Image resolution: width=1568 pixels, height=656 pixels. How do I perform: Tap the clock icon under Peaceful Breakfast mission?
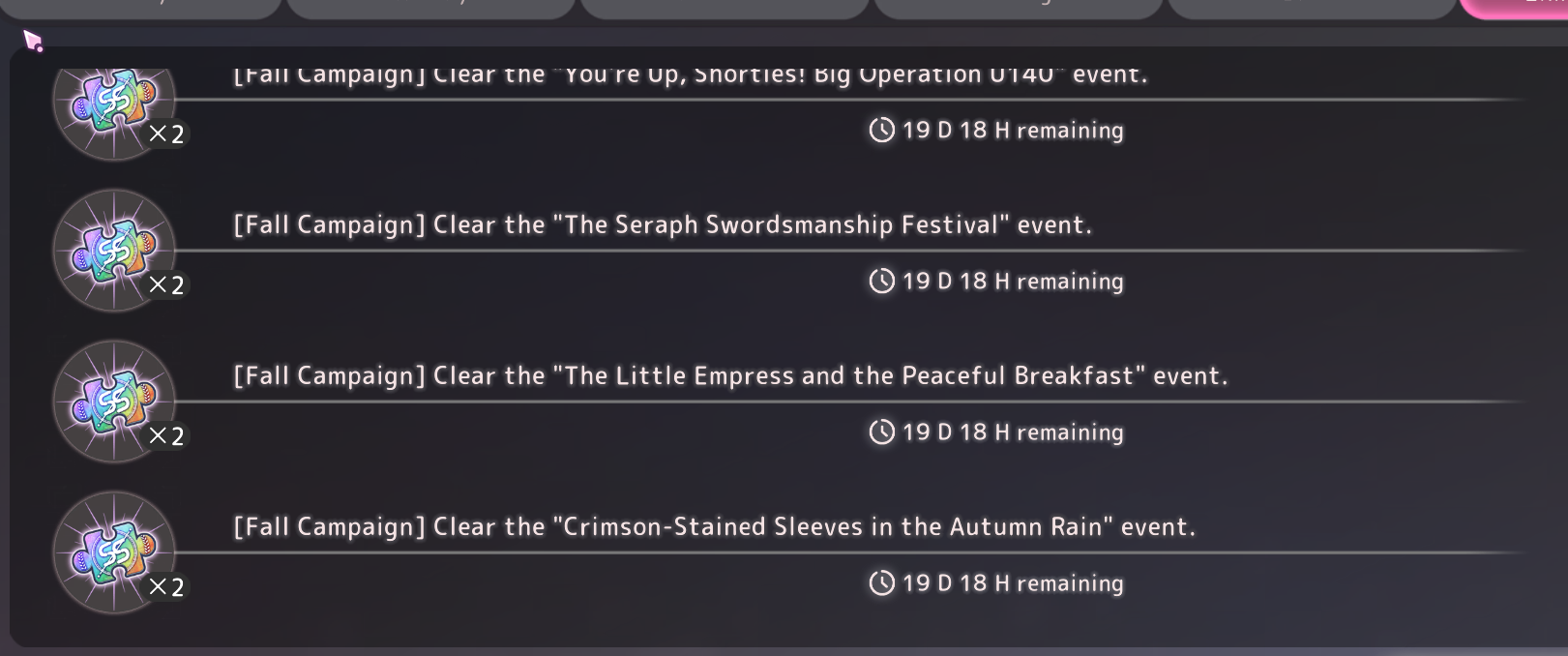pyautogui.click(x=881, y=432)
